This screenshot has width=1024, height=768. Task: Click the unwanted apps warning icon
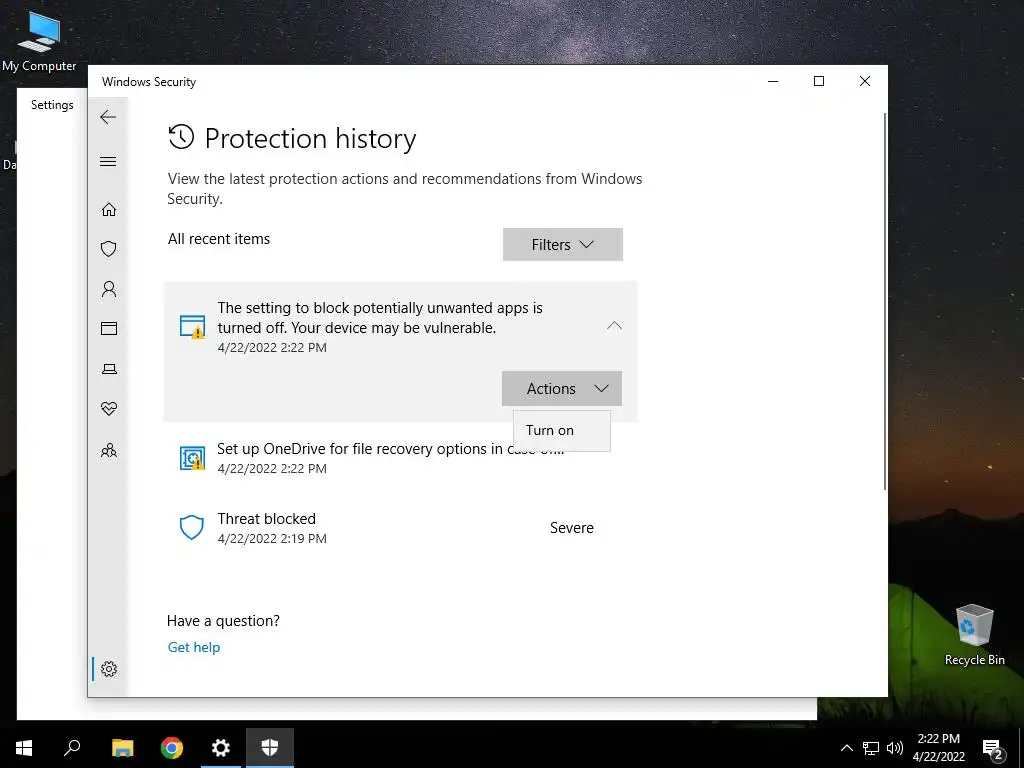point(192,326)
